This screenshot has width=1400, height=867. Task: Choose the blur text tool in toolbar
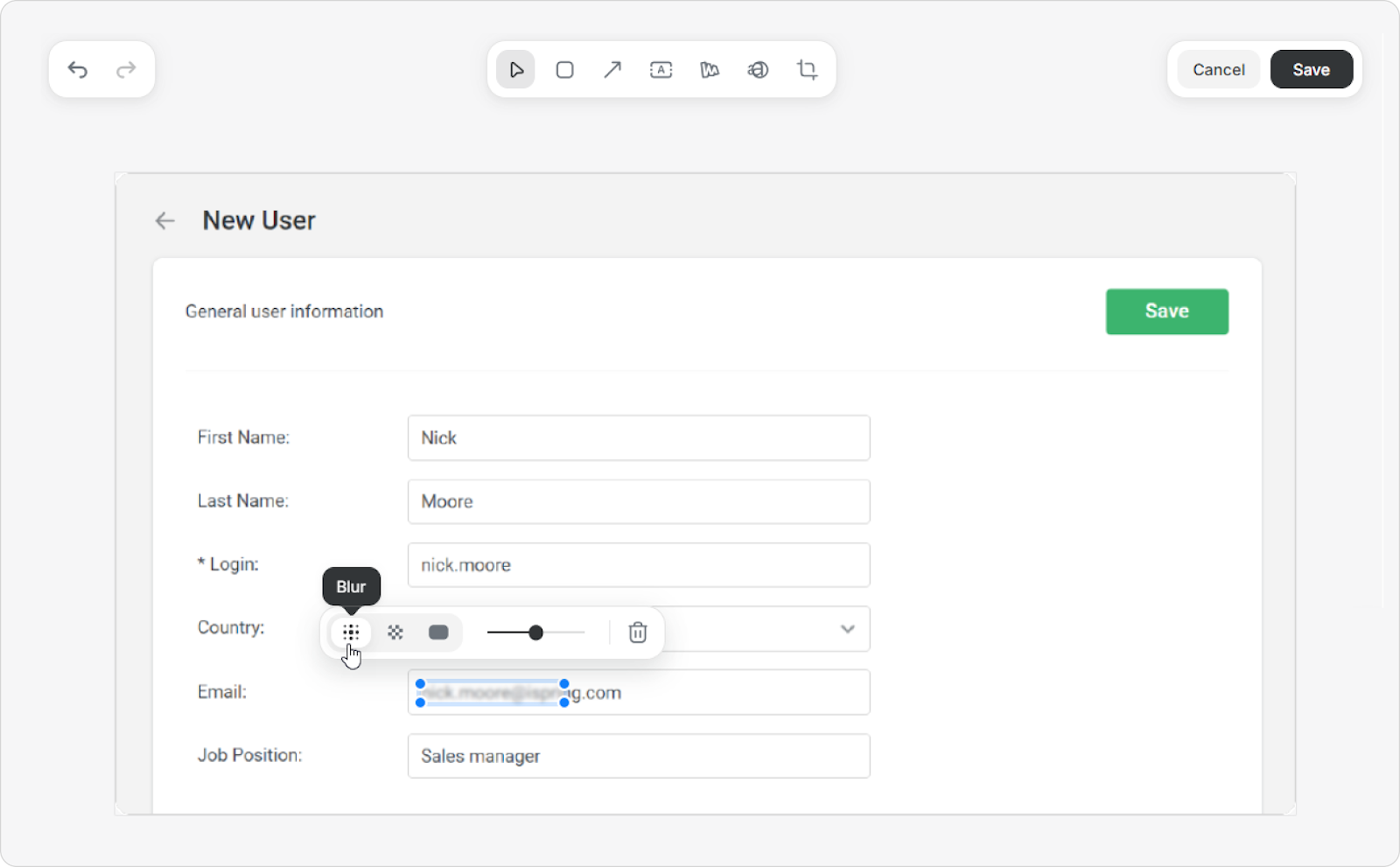point(758,70)
